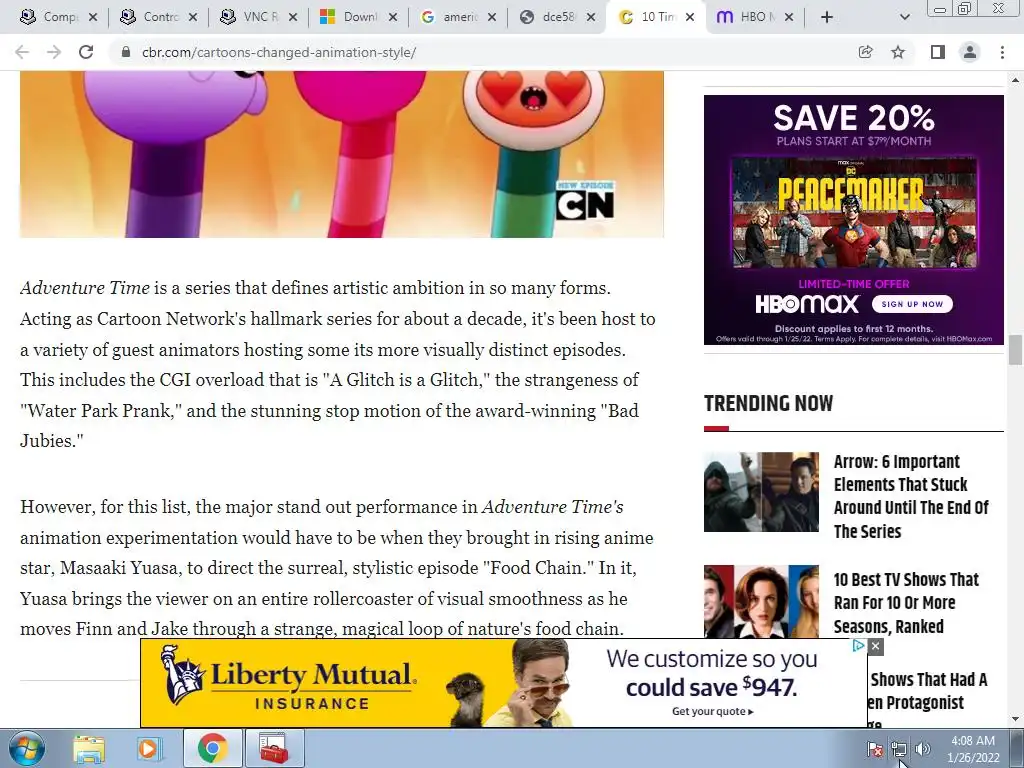
Task: Open 10 Best TV Shows article
Action: tap(906, 603)
